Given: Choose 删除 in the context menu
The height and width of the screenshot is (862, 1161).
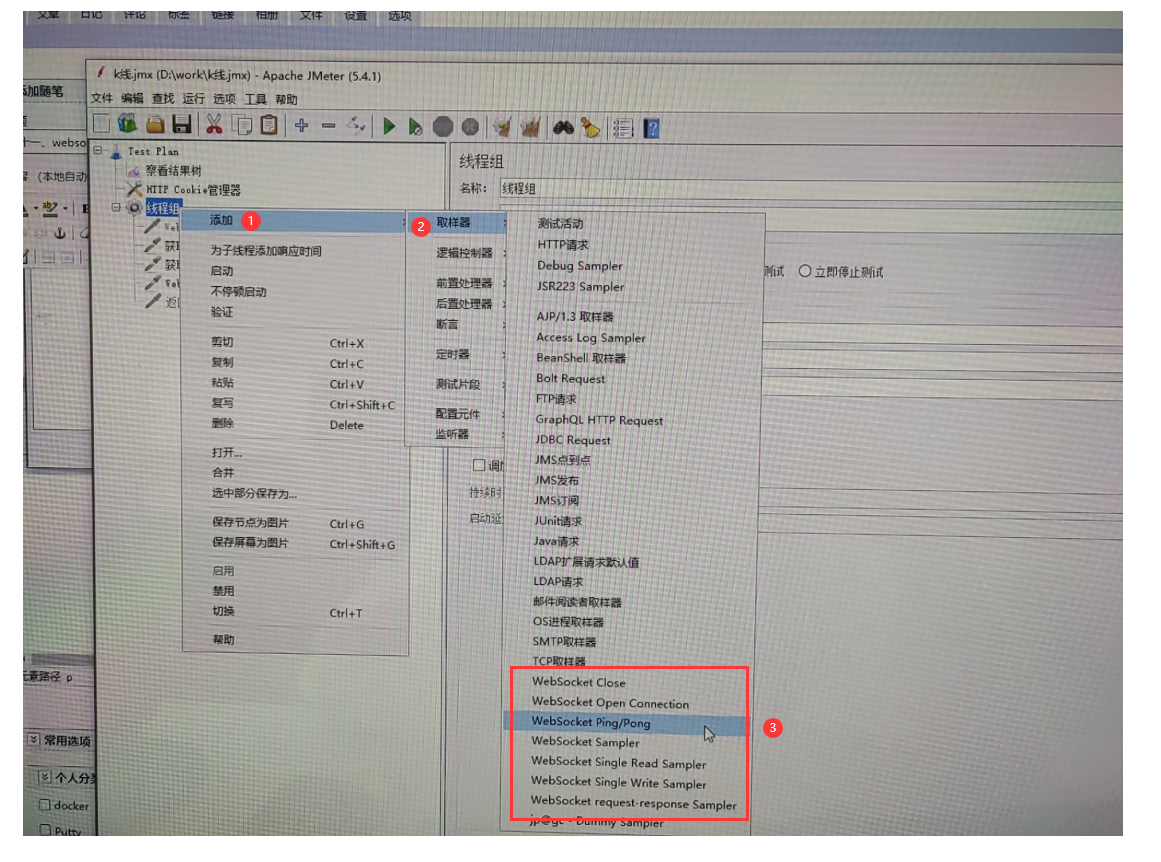Looking at the screenshot, I should click(223, 424).
